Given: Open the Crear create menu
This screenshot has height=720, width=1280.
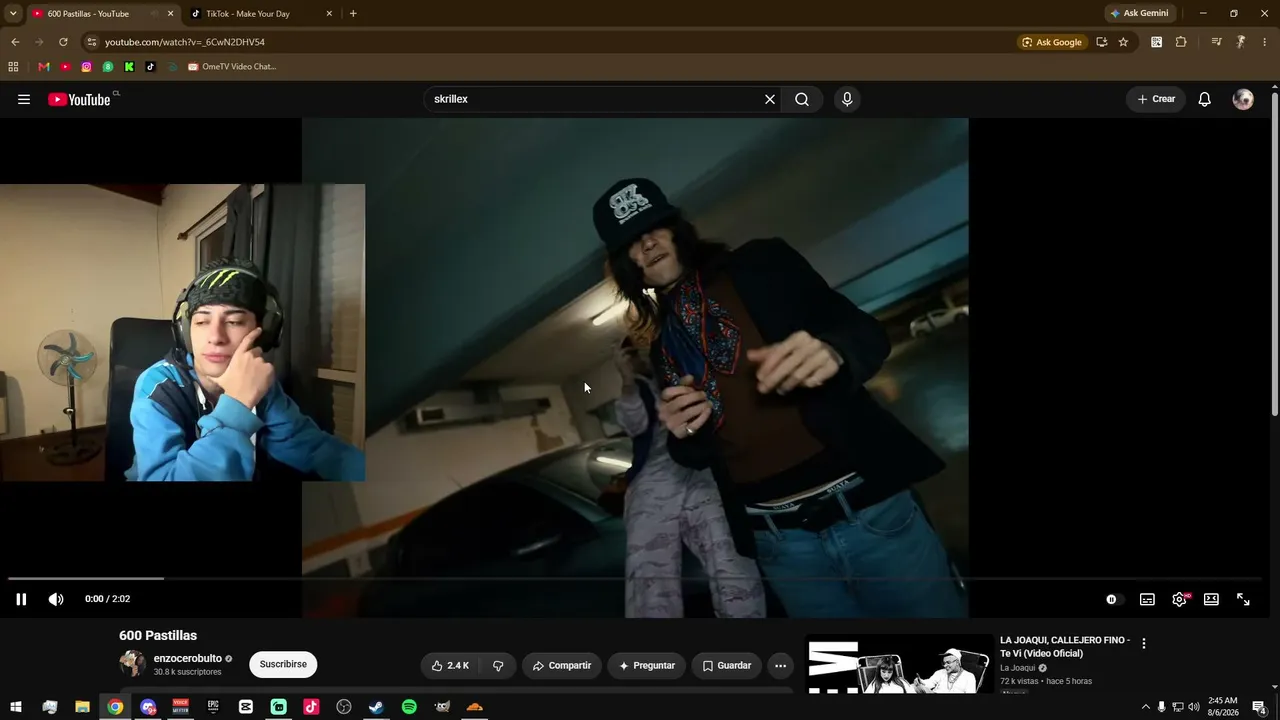Looking at the screenshot, I should [x=1156, y=99].
